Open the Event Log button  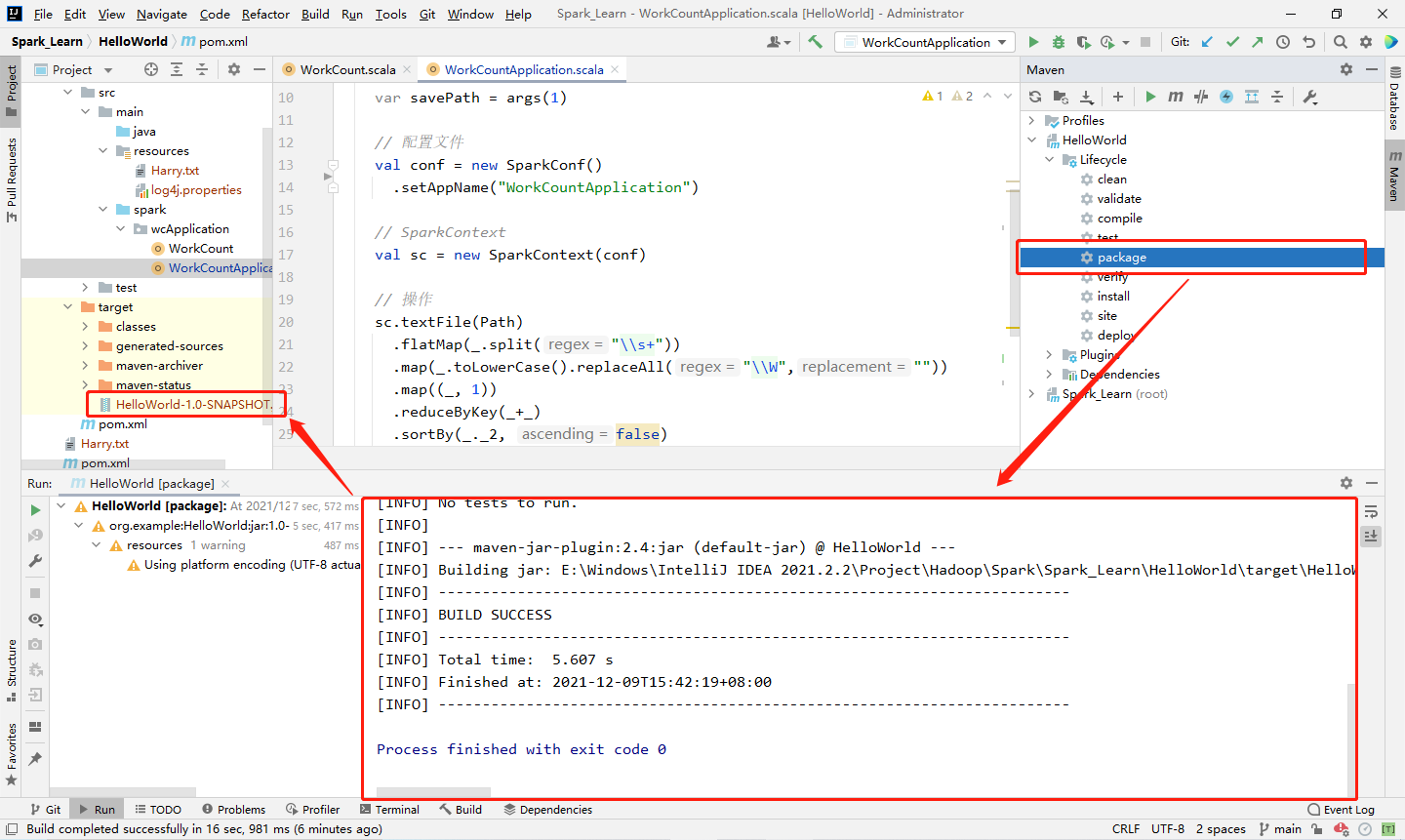pos(1341,809)
